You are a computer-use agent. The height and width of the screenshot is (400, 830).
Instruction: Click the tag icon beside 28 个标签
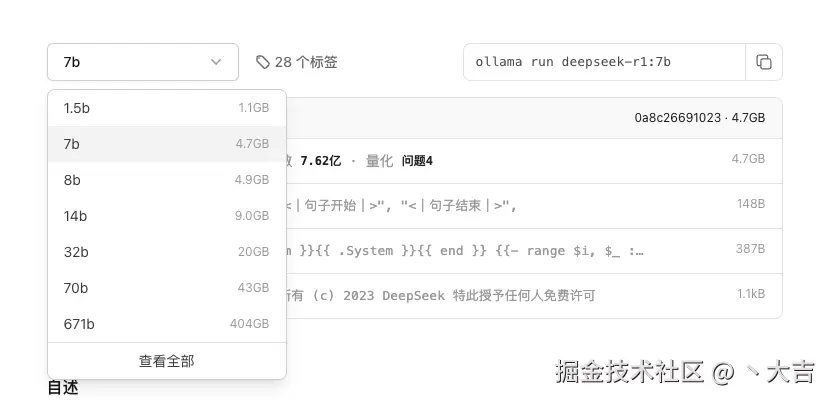[263, 62]
